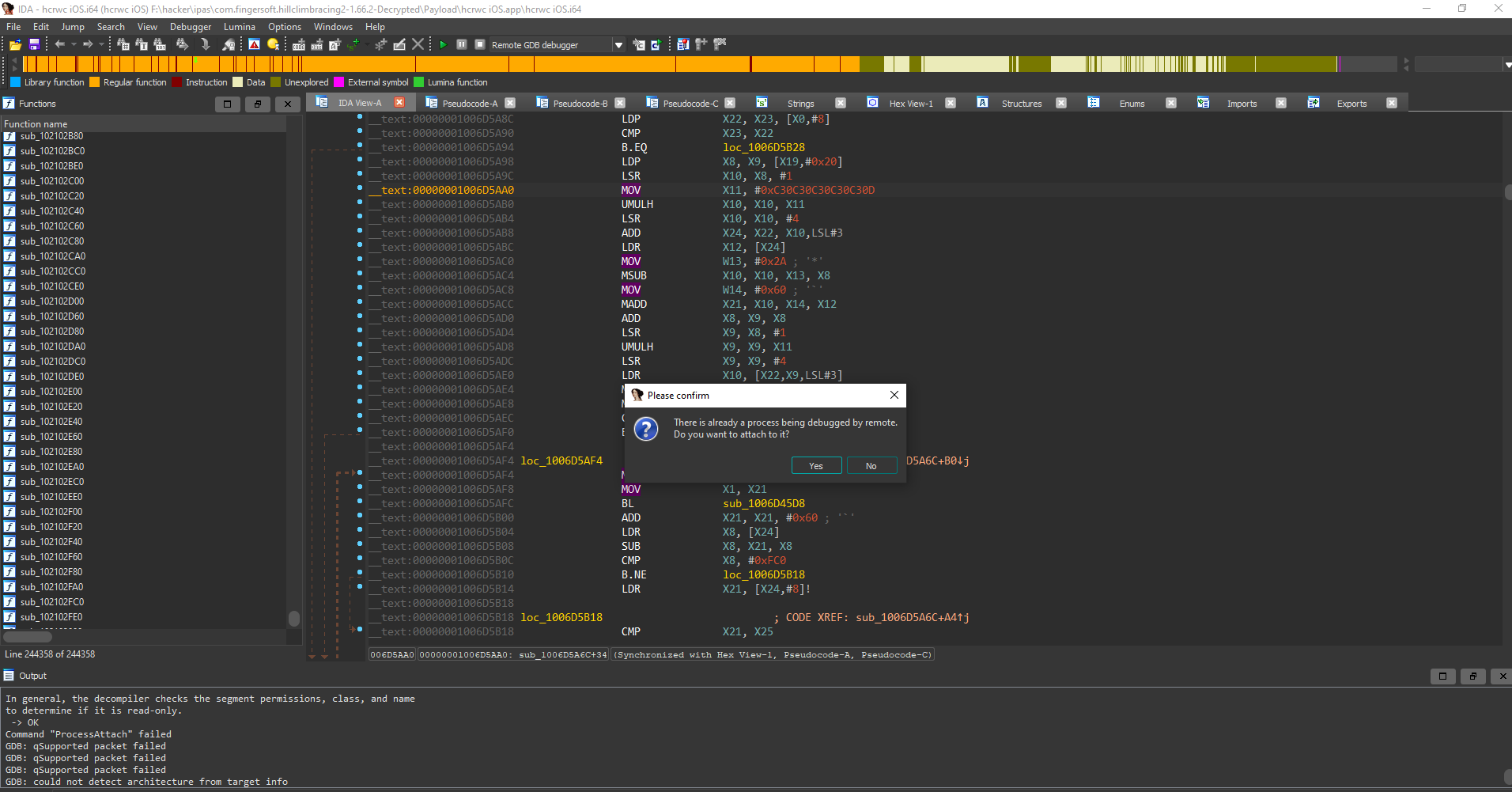Expand the back navigation history arrow
The height and width of the screenshot is (792, 1512).
click(74, 45)
